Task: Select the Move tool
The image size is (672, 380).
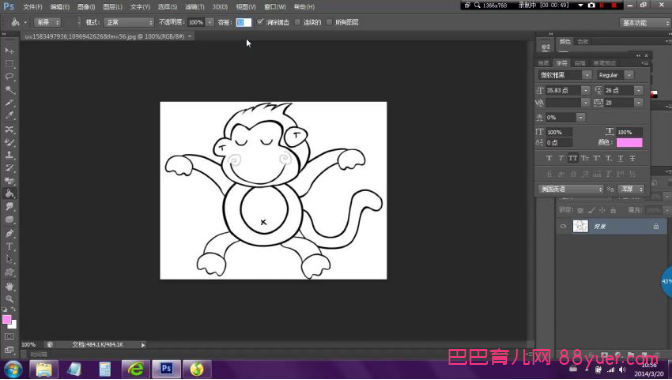Action: coord(9,51)
